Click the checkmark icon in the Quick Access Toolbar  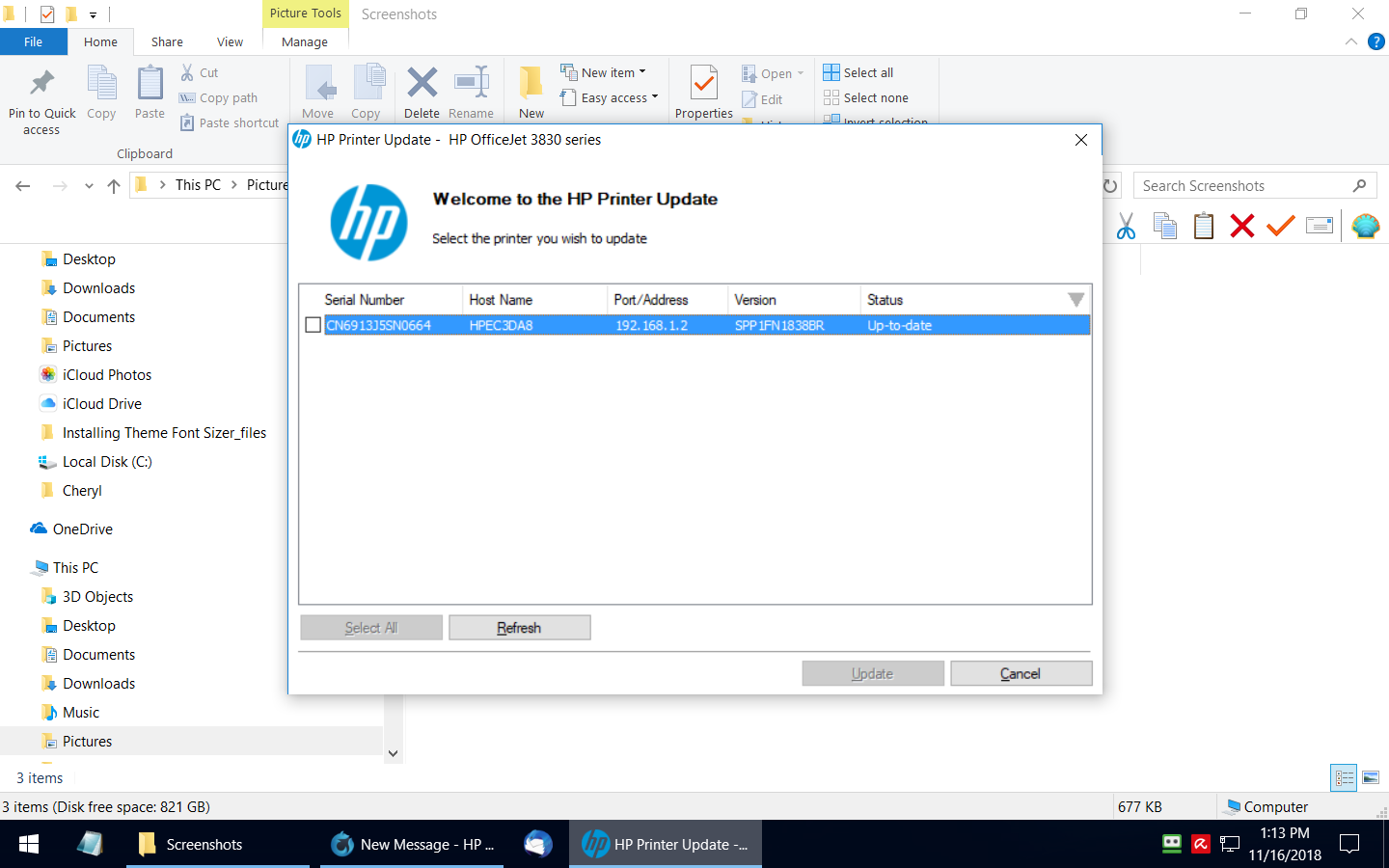(x=47, y=14)
